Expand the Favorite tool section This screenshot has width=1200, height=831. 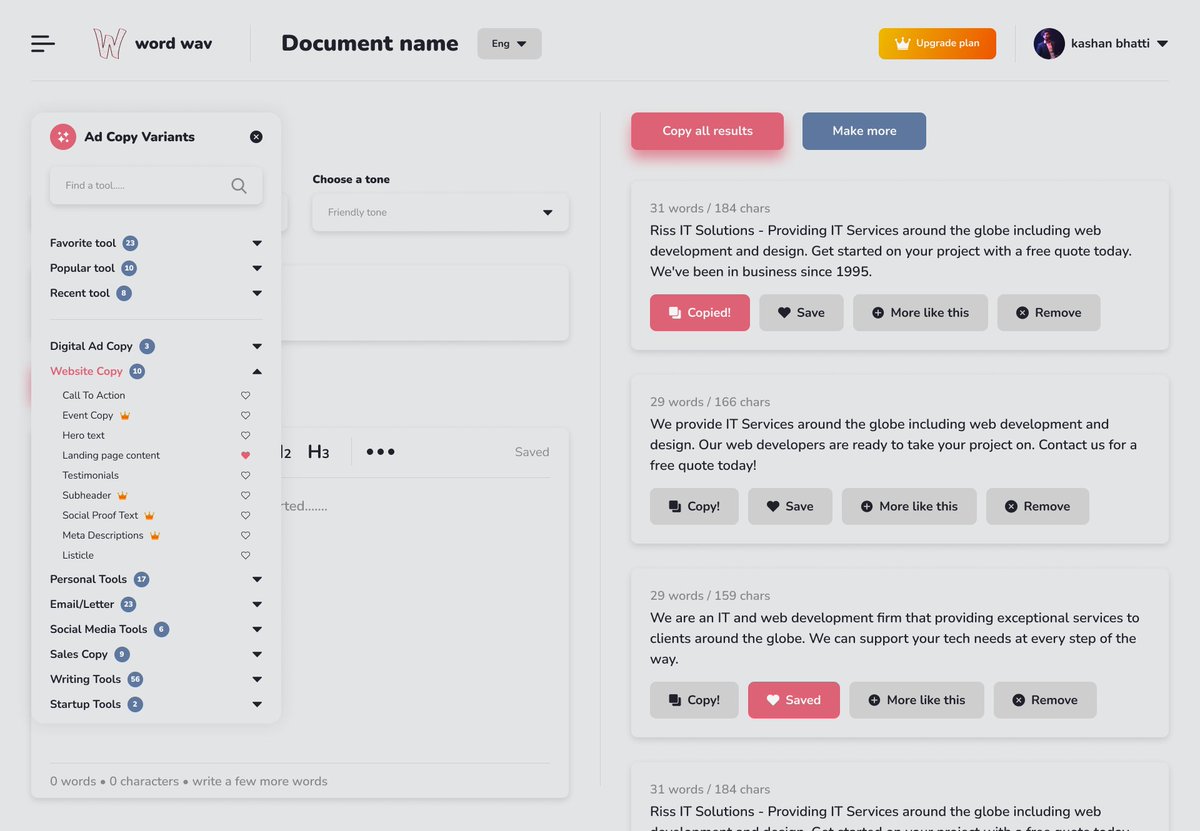pos(257,243)
